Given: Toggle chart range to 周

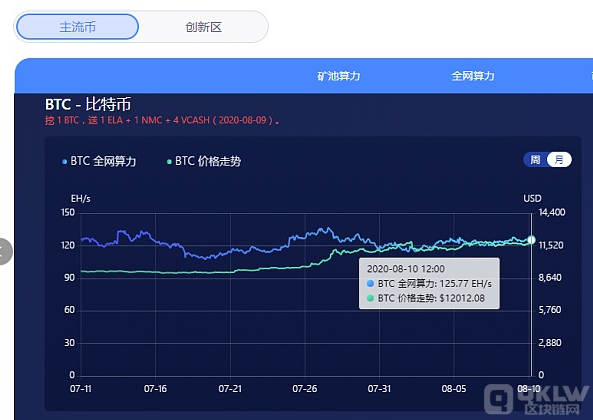Looking at the screenshot, I should click(x=535, y=160).
